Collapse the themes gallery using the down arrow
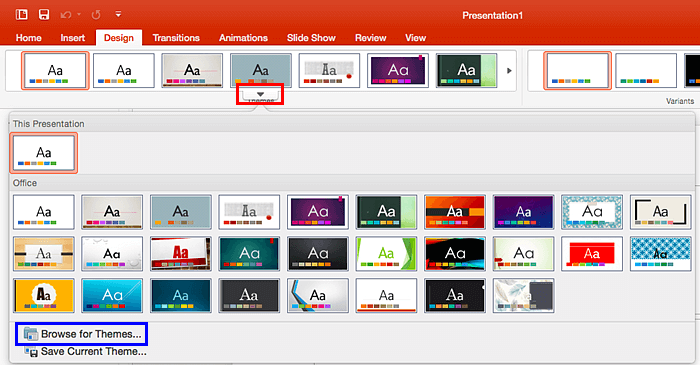Screen dimensions: 700x365 (x=260, y=95)
